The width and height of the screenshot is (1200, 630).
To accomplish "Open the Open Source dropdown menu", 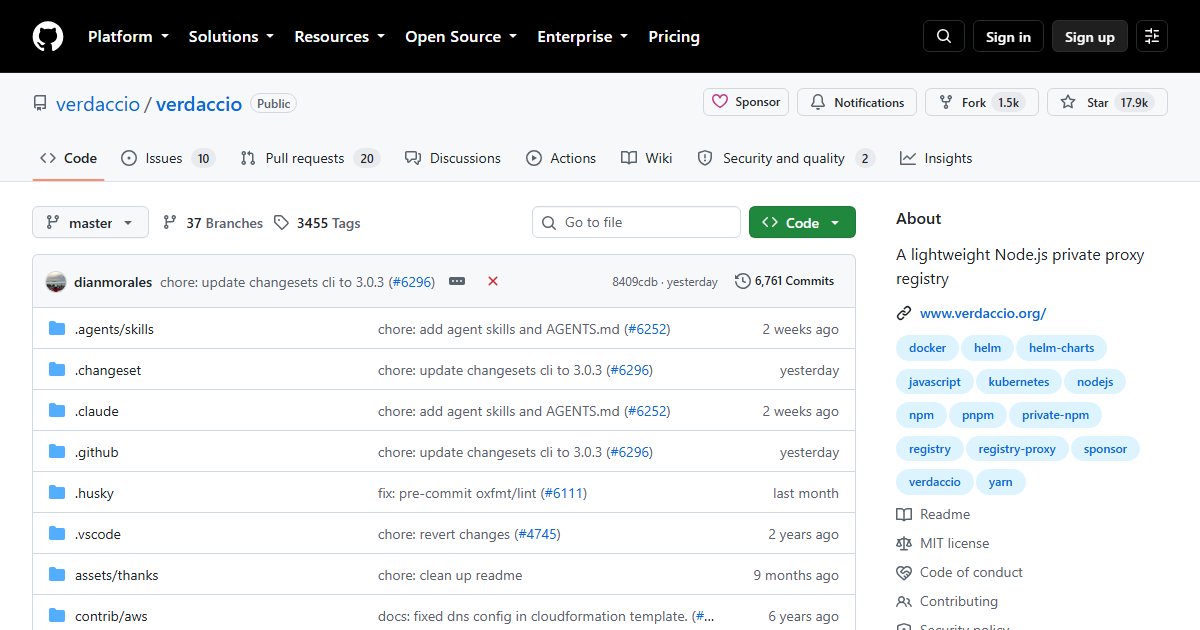I will click(x=461, y=36).
